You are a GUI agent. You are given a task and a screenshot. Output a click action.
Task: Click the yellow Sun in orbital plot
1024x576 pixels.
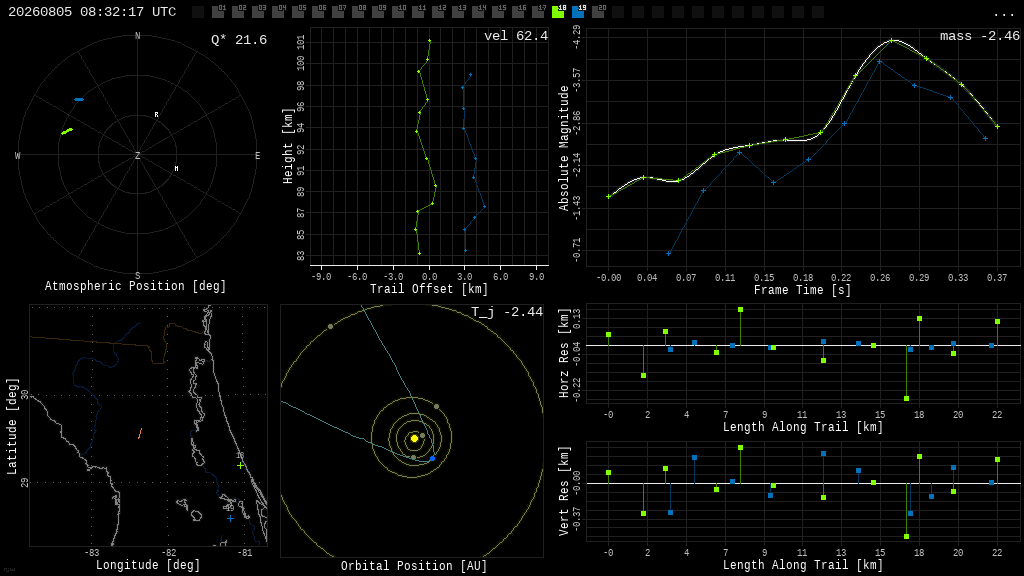[414, 438]
